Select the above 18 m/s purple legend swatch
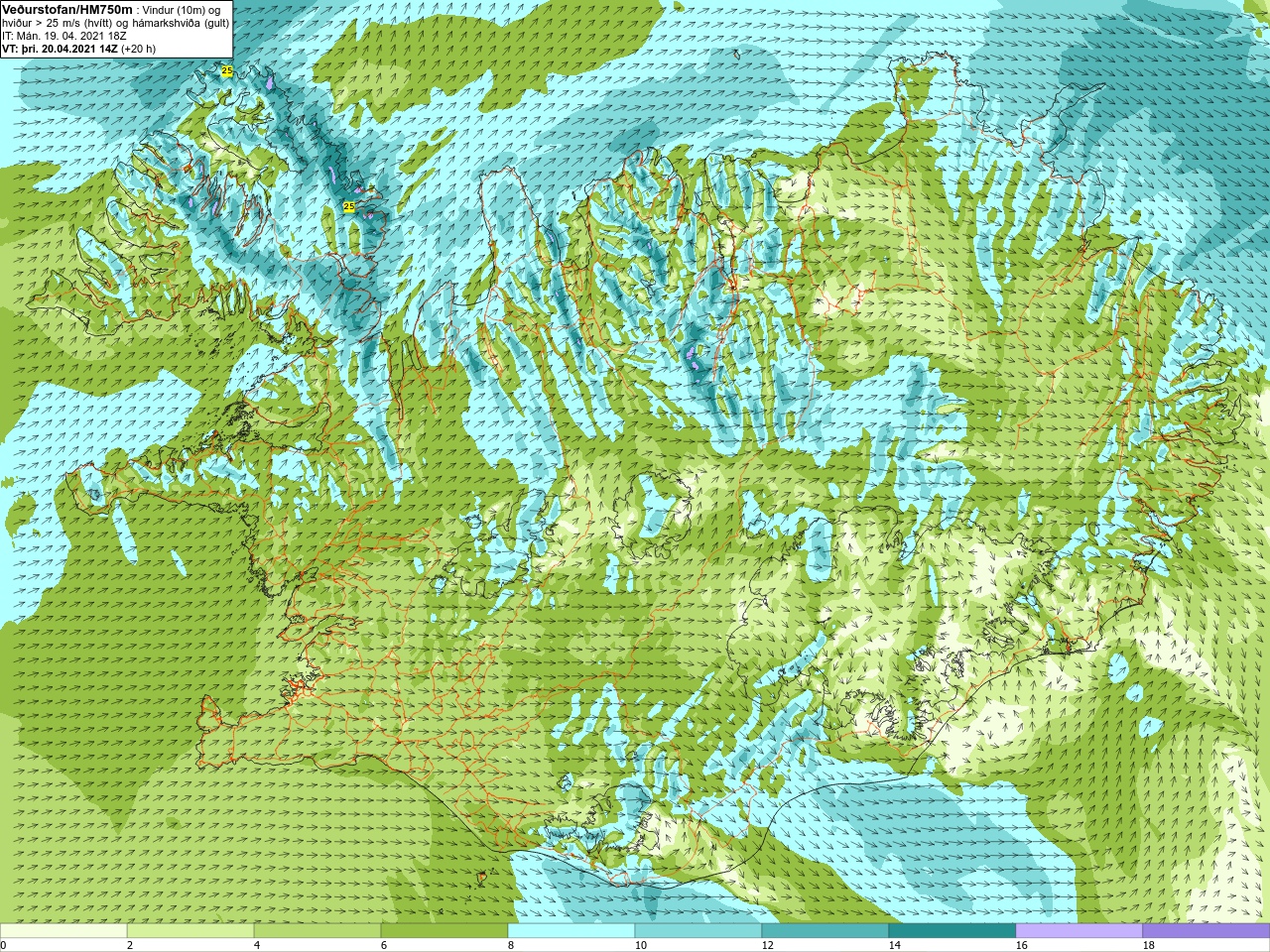The height and width of the screenshot is (952, 1270). 1206,930
